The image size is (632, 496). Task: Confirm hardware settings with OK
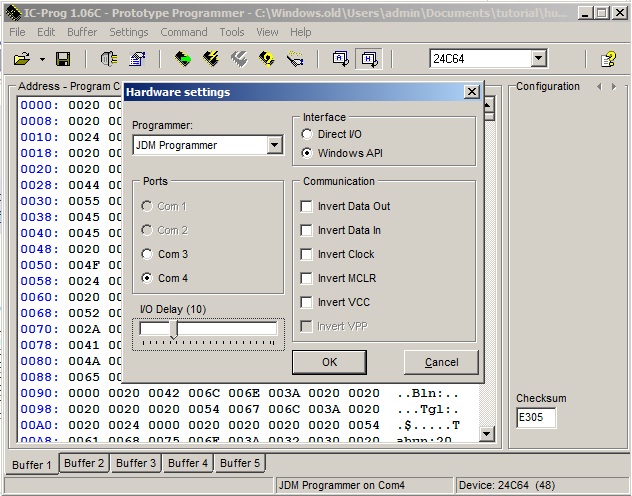(x=329, y=362)
